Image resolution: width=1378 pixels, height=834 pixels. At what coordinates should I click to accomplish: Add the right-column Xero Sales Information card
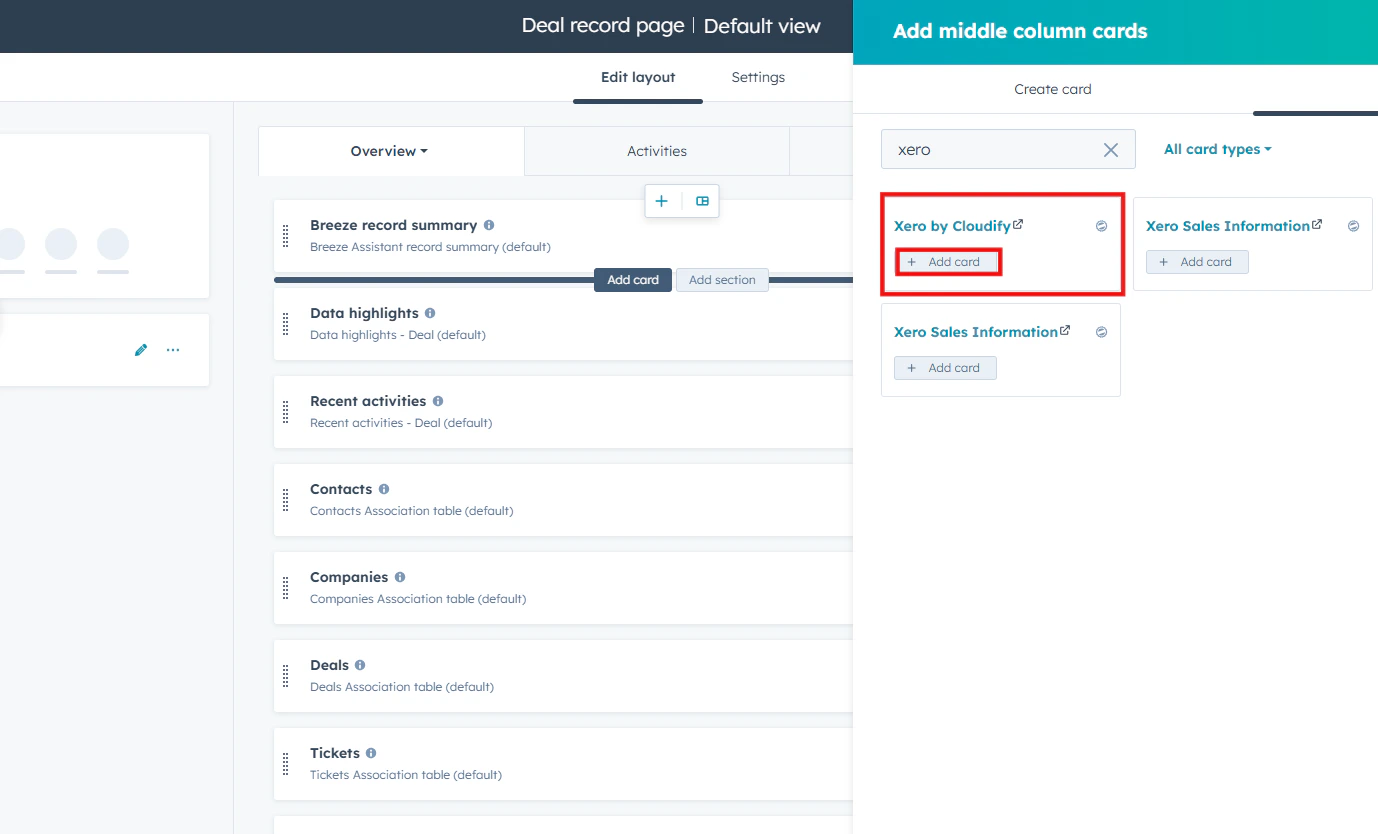point(1197,262)
